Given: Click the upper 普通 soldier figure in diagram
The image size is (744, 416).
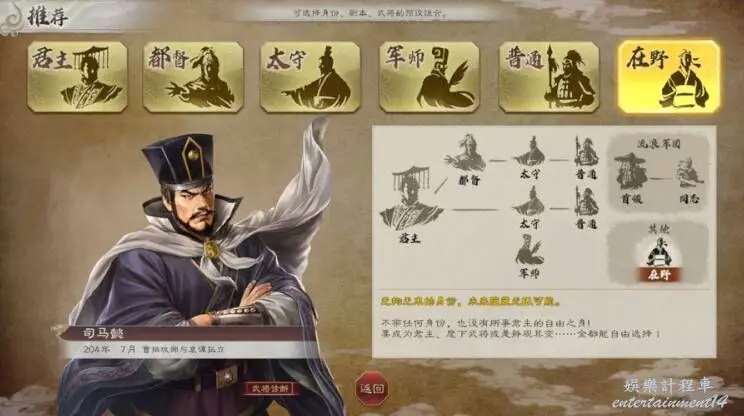Looking at the screenshot, I should point(586,157).
